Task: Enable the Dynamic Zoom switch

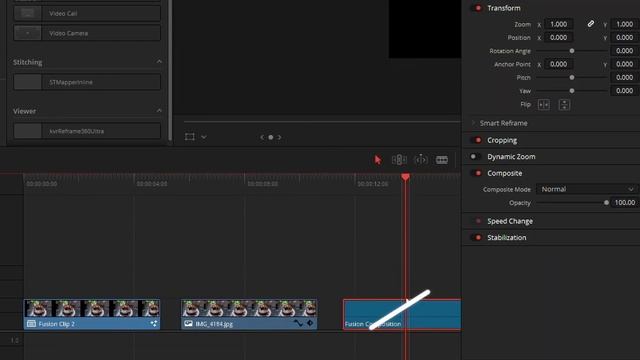Action: point(475,156)
